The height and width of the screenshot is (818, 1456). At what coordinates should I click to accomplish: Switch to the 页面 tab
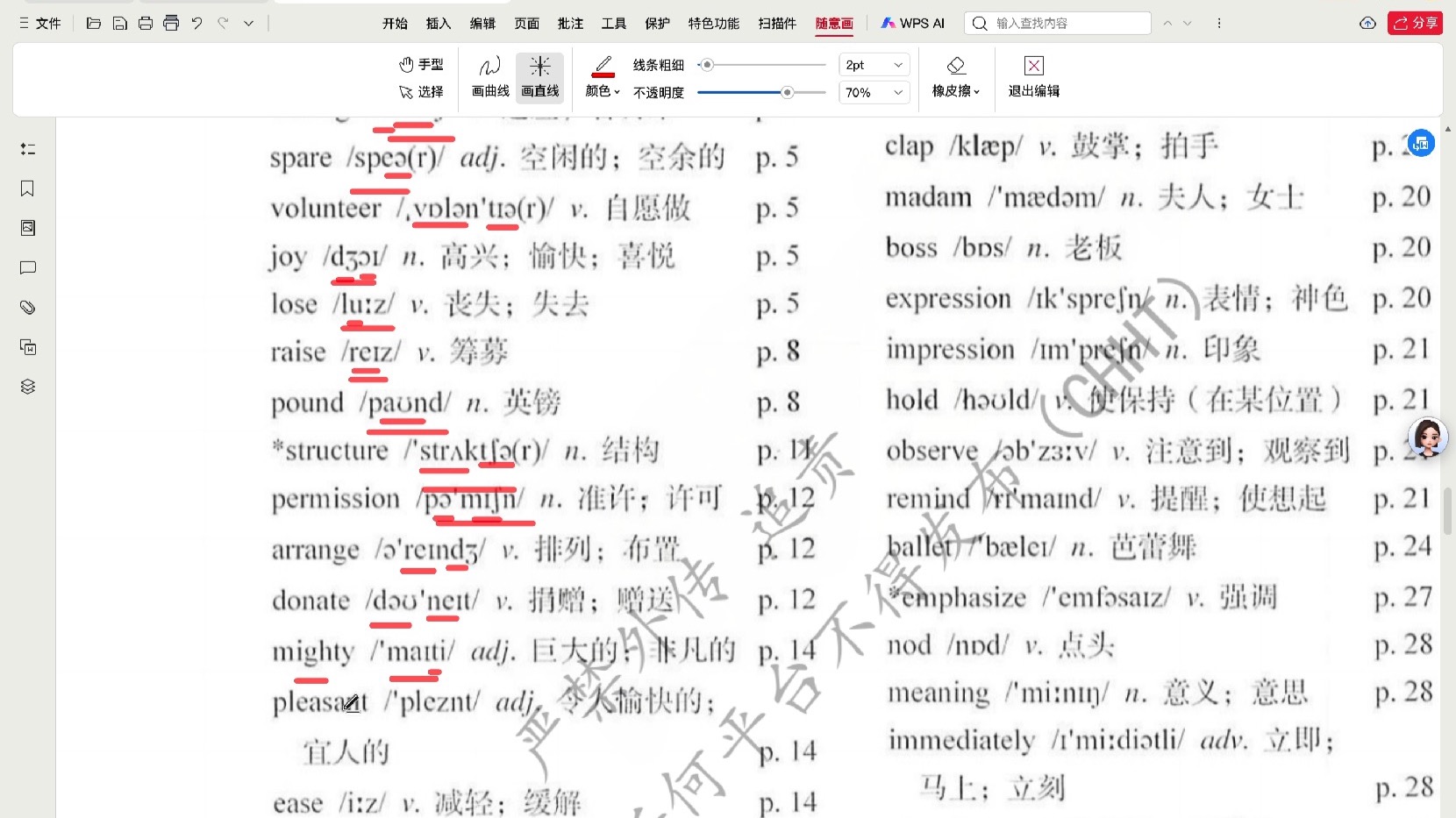pyautogui.click(x=526, y=24)
